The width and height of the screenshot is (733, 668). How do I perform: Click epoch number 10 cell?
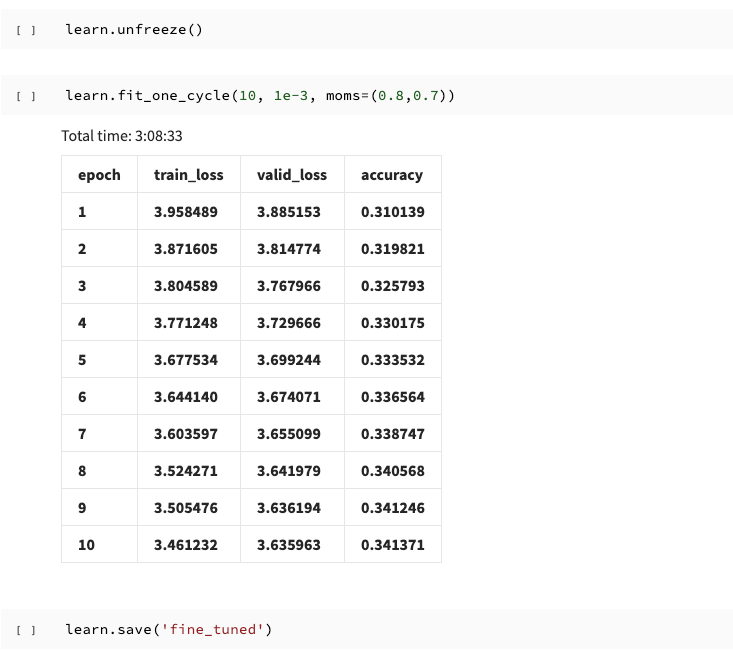tap(99, 545)
